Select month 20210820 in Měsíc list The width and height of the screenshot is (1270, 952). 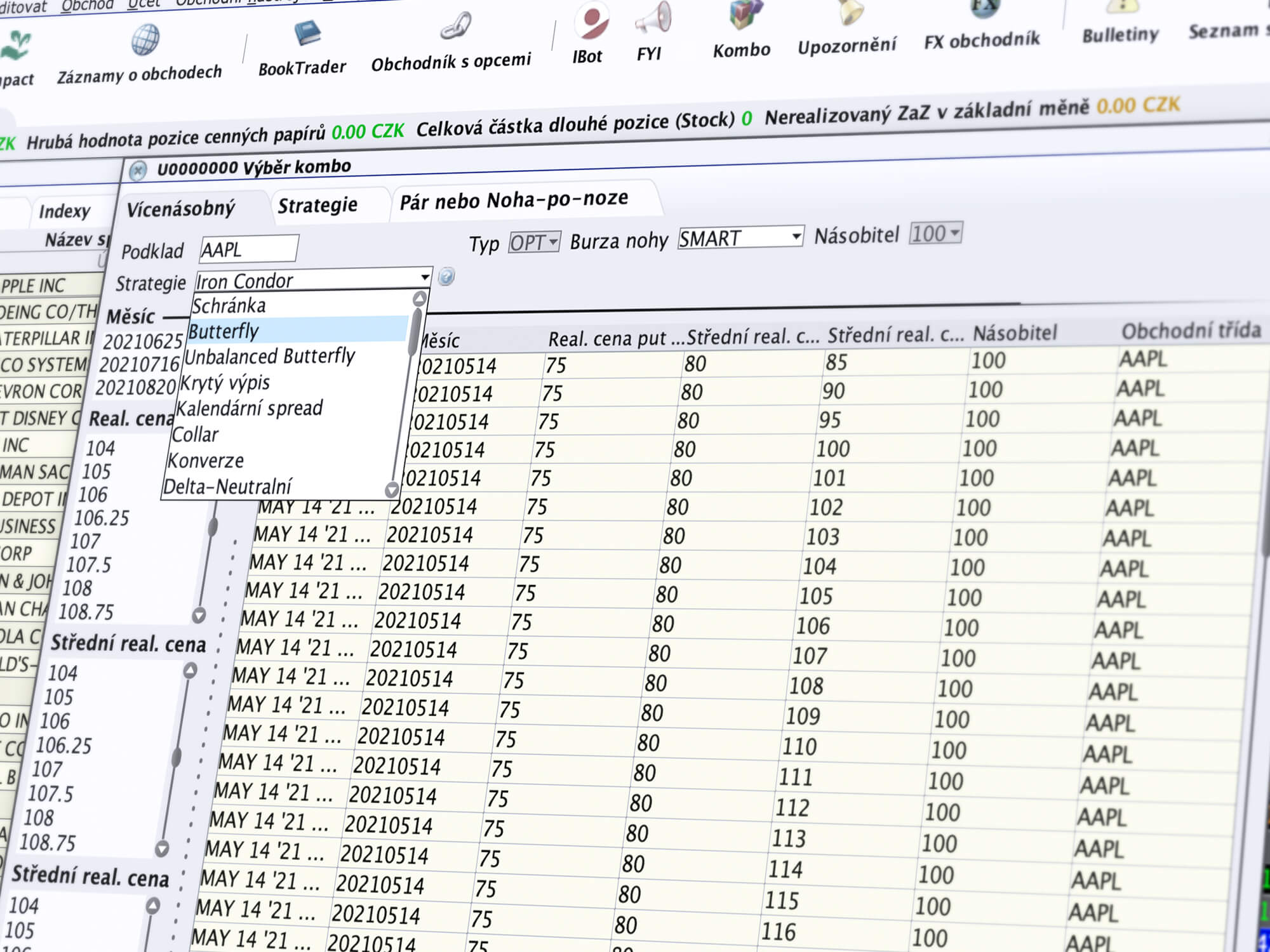[136, 387]
